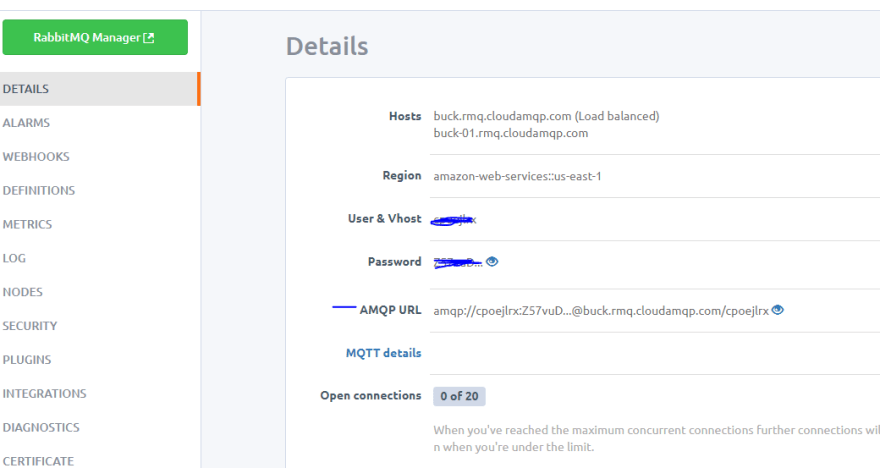Screen dimensions: 880x468
Task: Select host buck.rmq.cloudamqp.com (Load balanced)
Action: [x=546, y=116]
